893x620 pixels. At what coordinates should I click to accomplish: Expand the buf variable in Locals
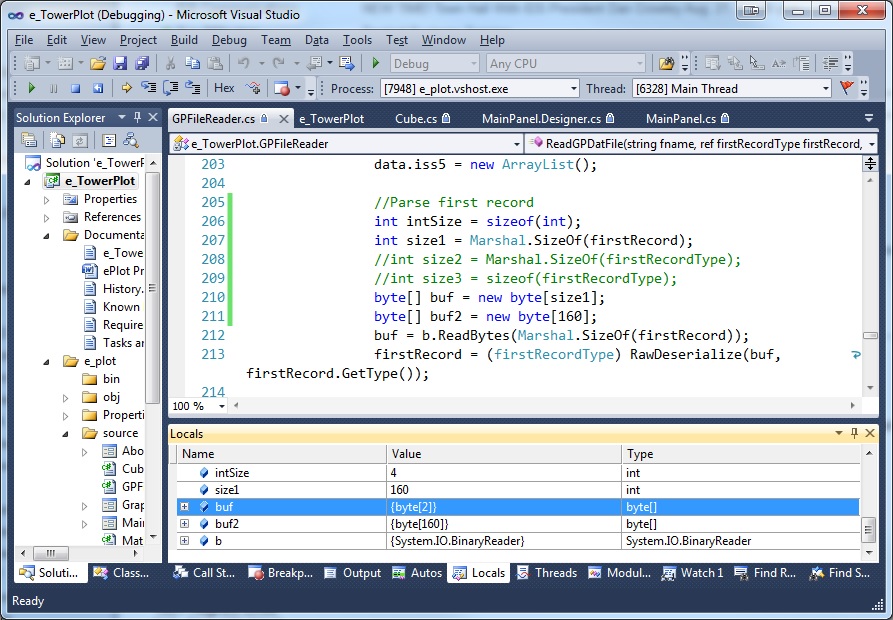click(185, 507)
